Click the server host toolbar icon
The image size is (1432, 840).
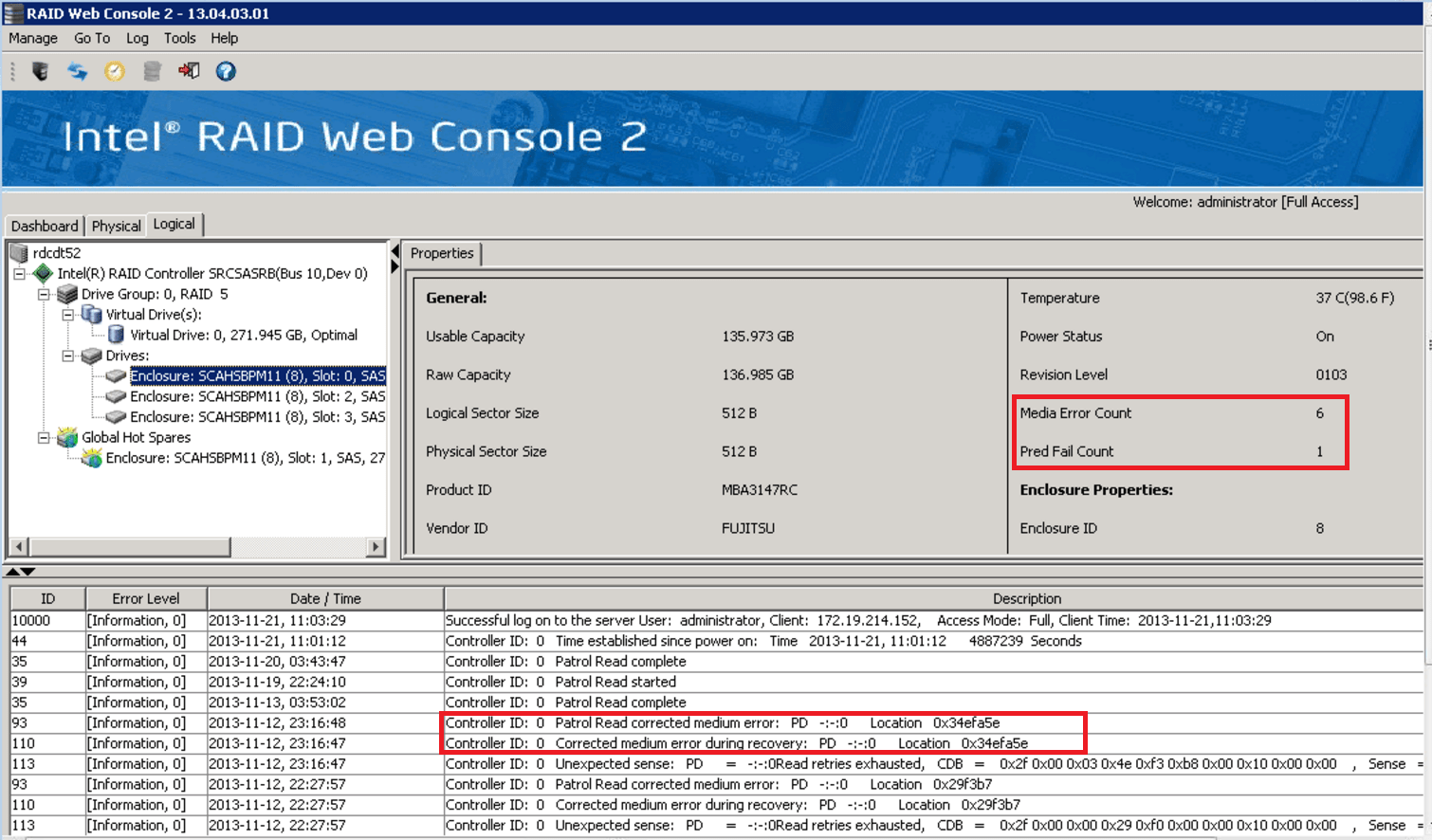click(38, 70)
